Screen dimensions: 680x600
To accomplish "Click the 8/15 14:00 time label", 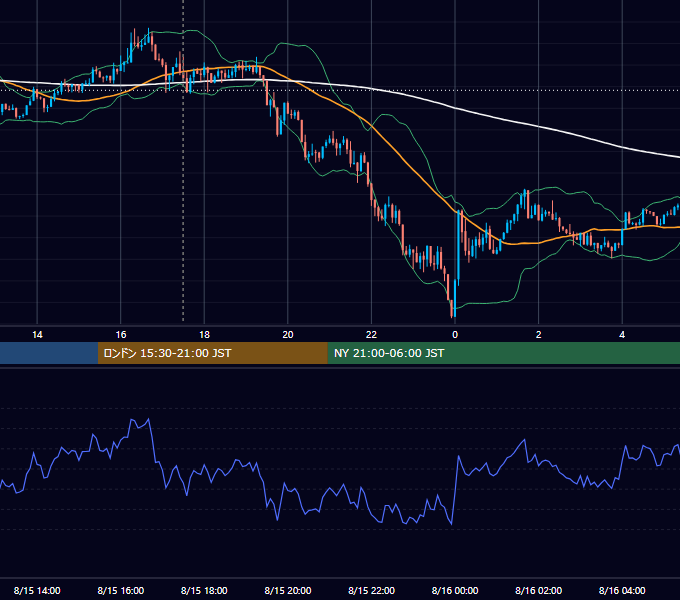I will coord(37,590).
